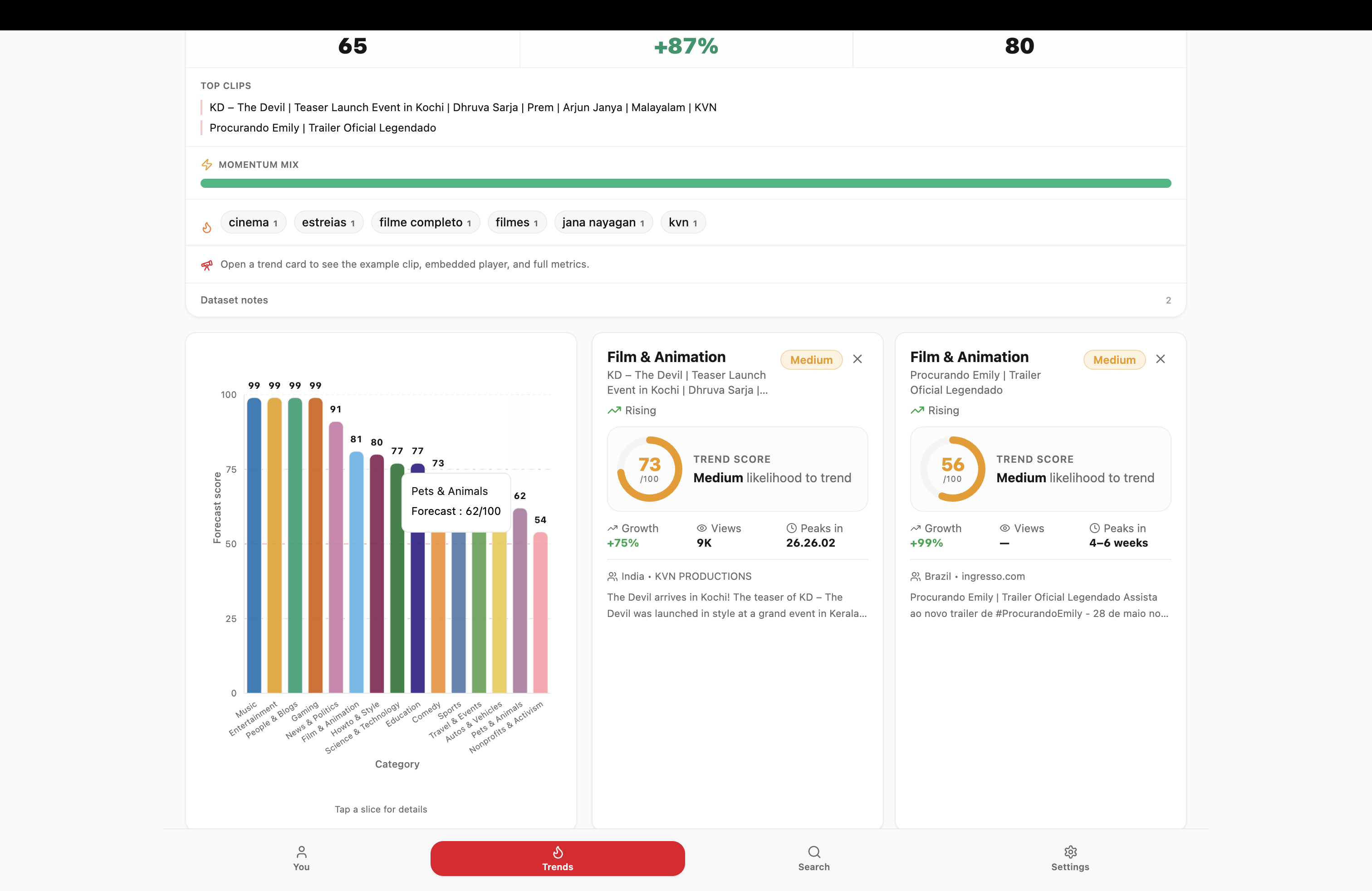
Task: Click the people icon beside India • KVN PRODUCTIONS
Action: tap(612, 576)
